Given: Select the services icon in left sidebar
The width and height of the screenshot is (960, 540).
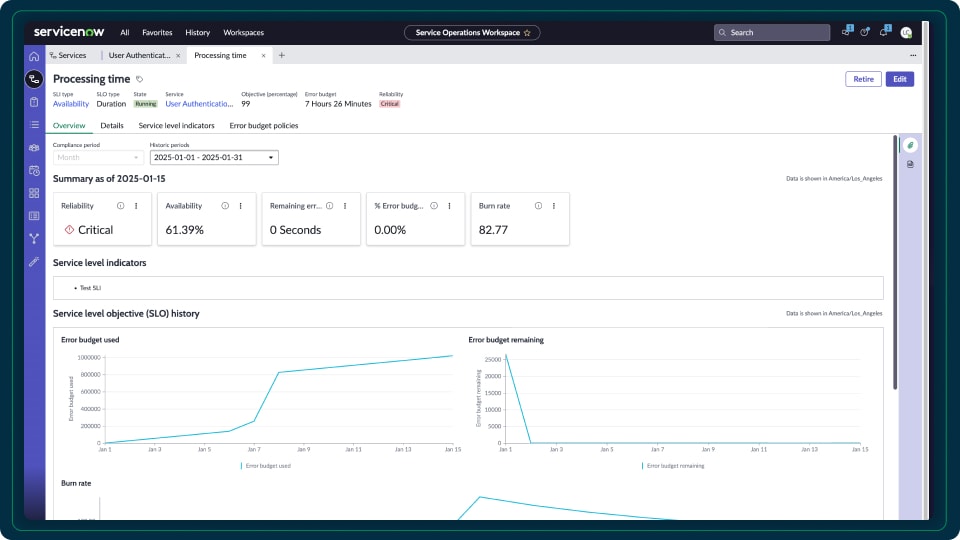Looking at the screenshot, I should pyautogui.click(x=34, y=79).
